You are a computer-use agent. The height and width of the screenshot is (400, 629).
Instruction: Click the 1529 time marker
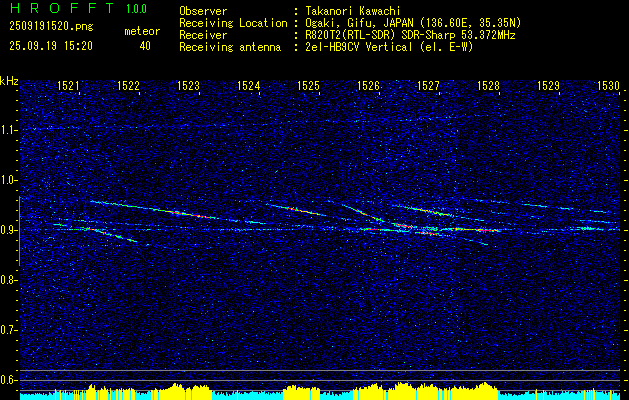coord(549,85)
